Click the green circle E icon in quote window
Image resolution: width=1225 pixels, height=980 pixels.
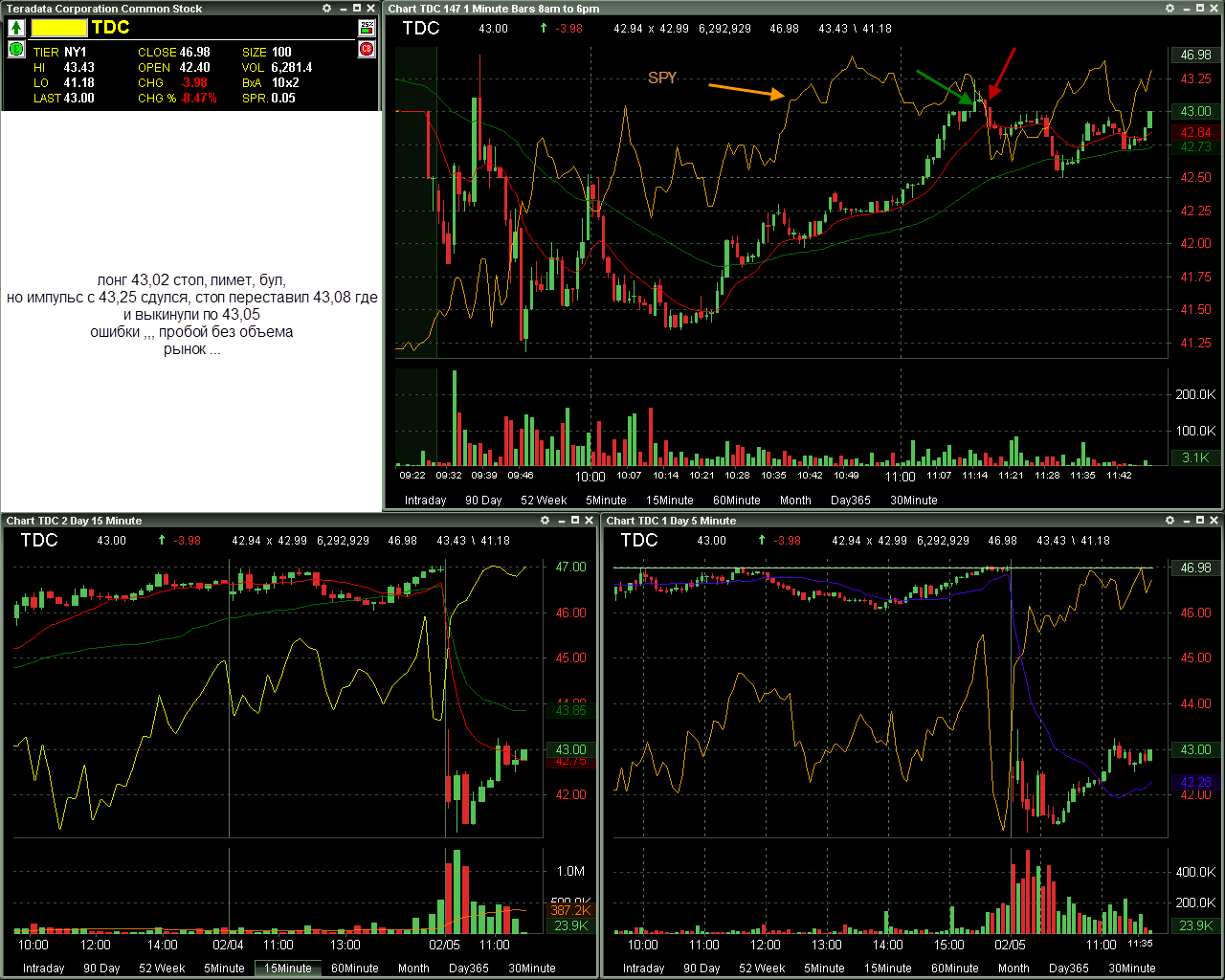tap(16, 49)
